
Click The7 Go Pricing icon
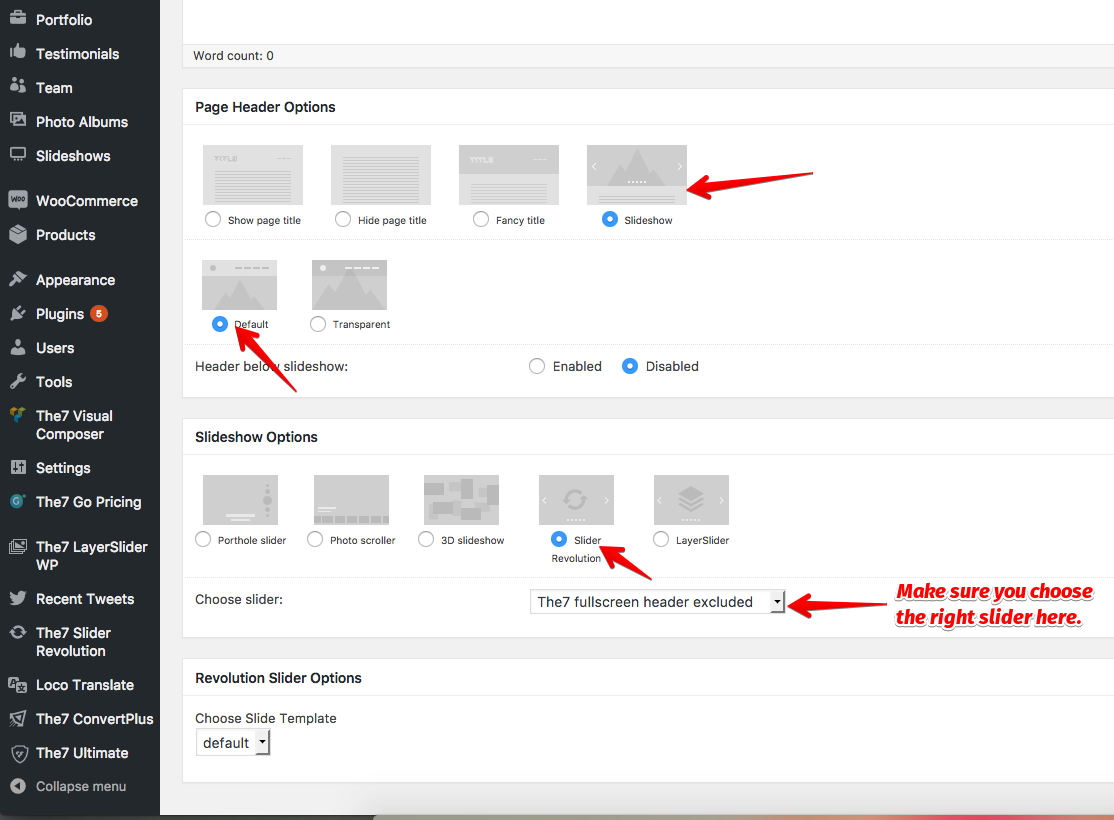(18, 501)
